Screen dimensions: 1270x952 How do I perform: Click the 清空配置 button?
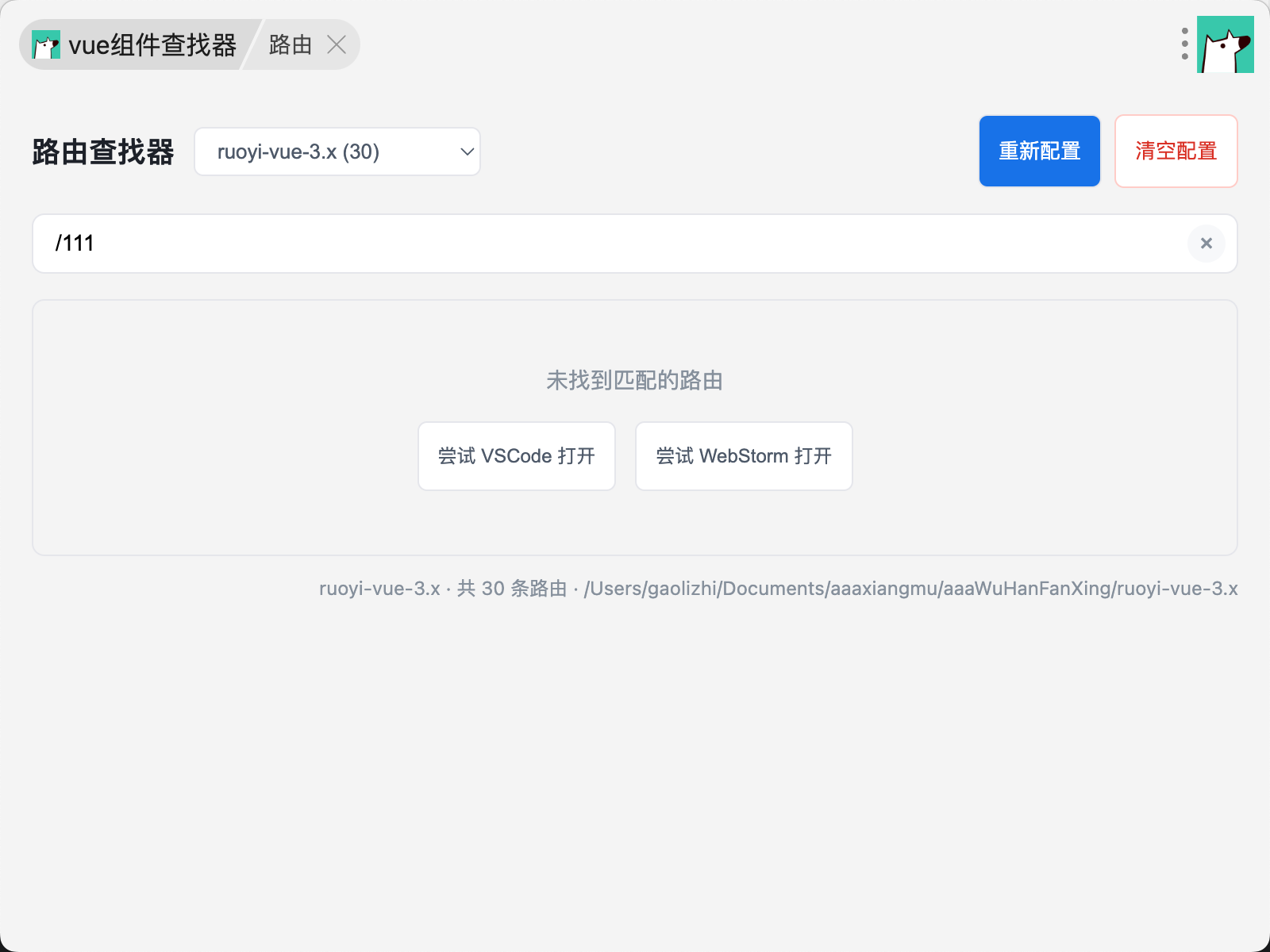click(x=1176, y=152)
